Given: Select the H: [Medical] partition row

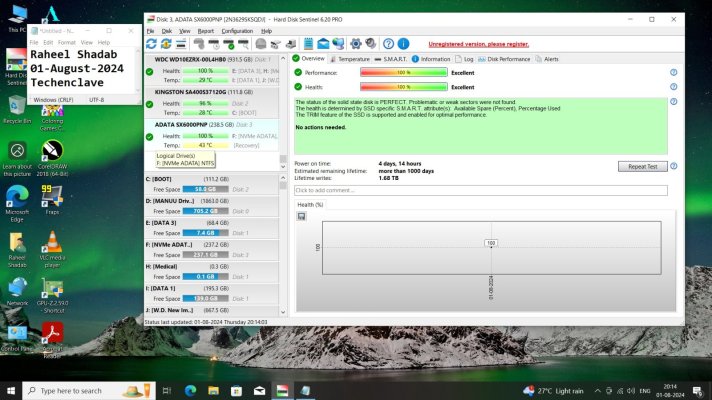Looking at the screenshot, I should 212,272.
